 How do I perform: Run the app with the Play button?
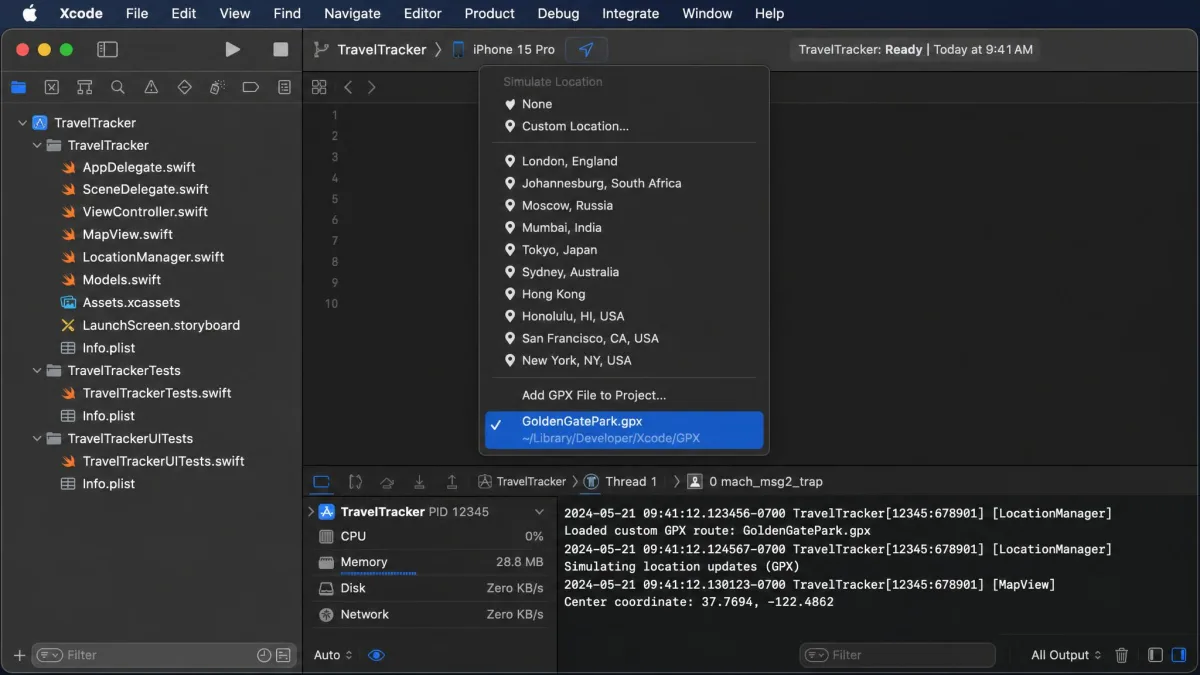[232, 49]
